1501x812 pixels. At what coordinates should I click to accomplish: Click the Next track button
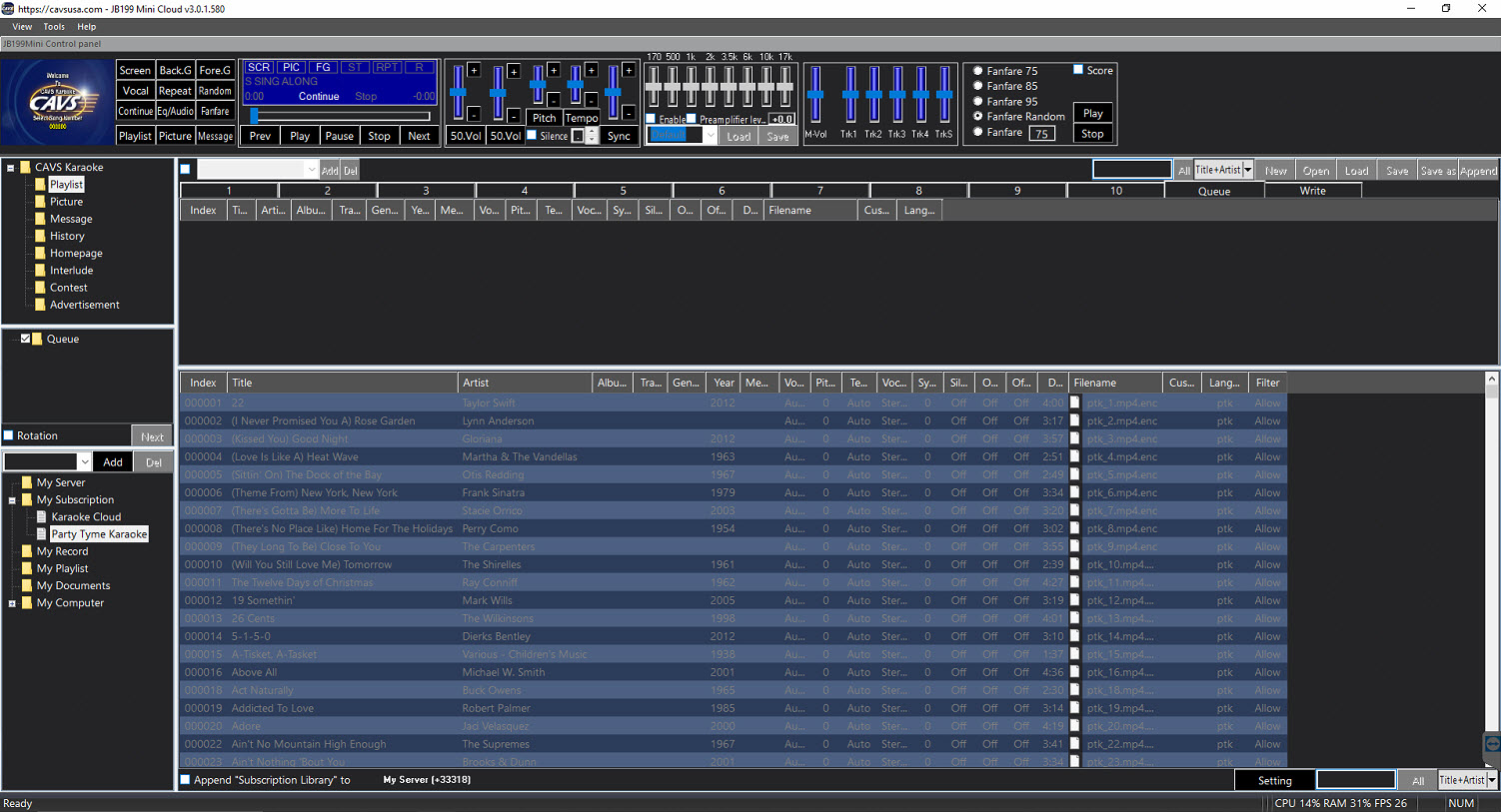[x=420, y=136]
